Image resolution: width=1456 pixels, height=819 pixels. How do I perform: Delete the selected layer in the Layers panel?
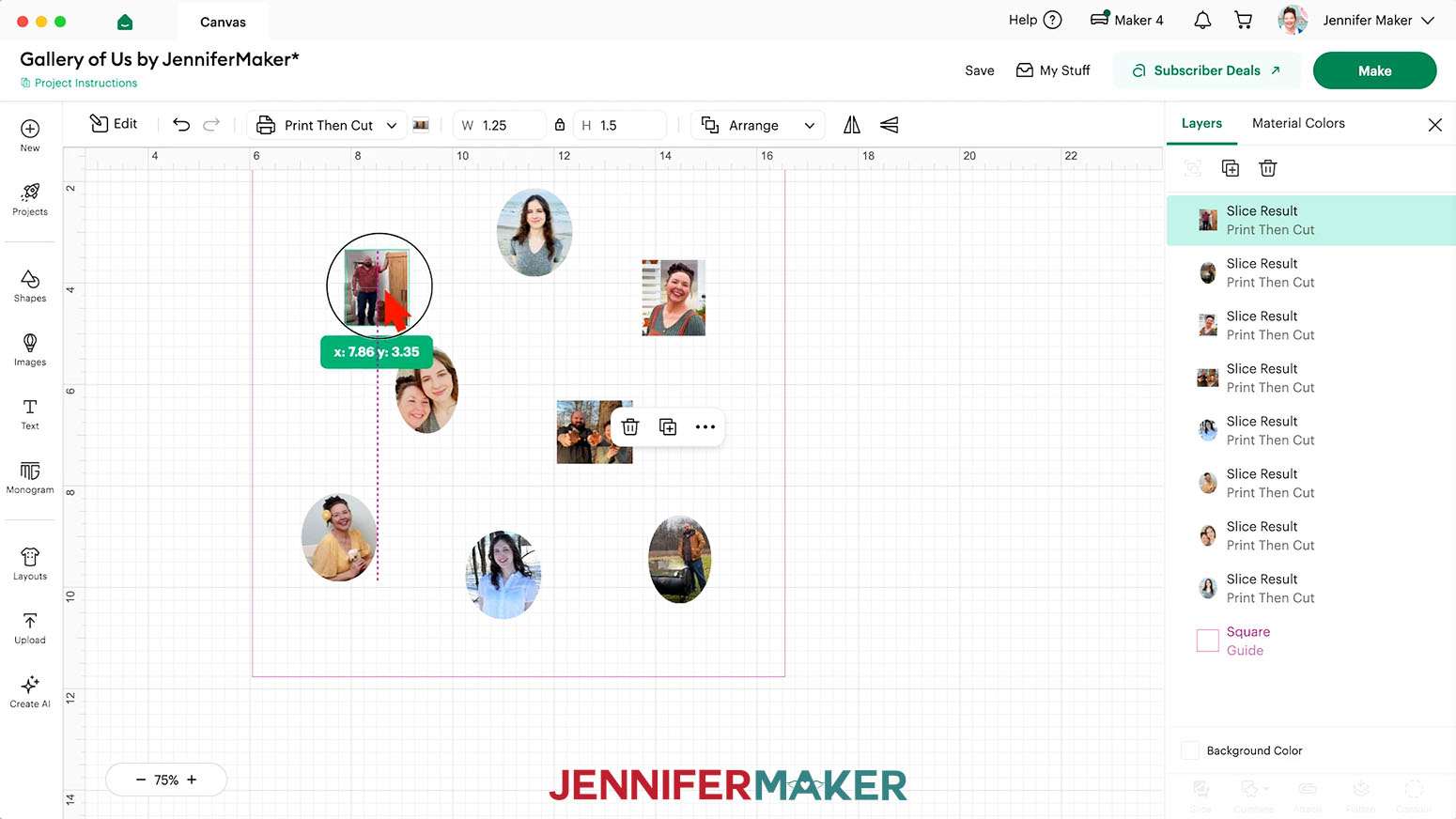[1268, 168]
